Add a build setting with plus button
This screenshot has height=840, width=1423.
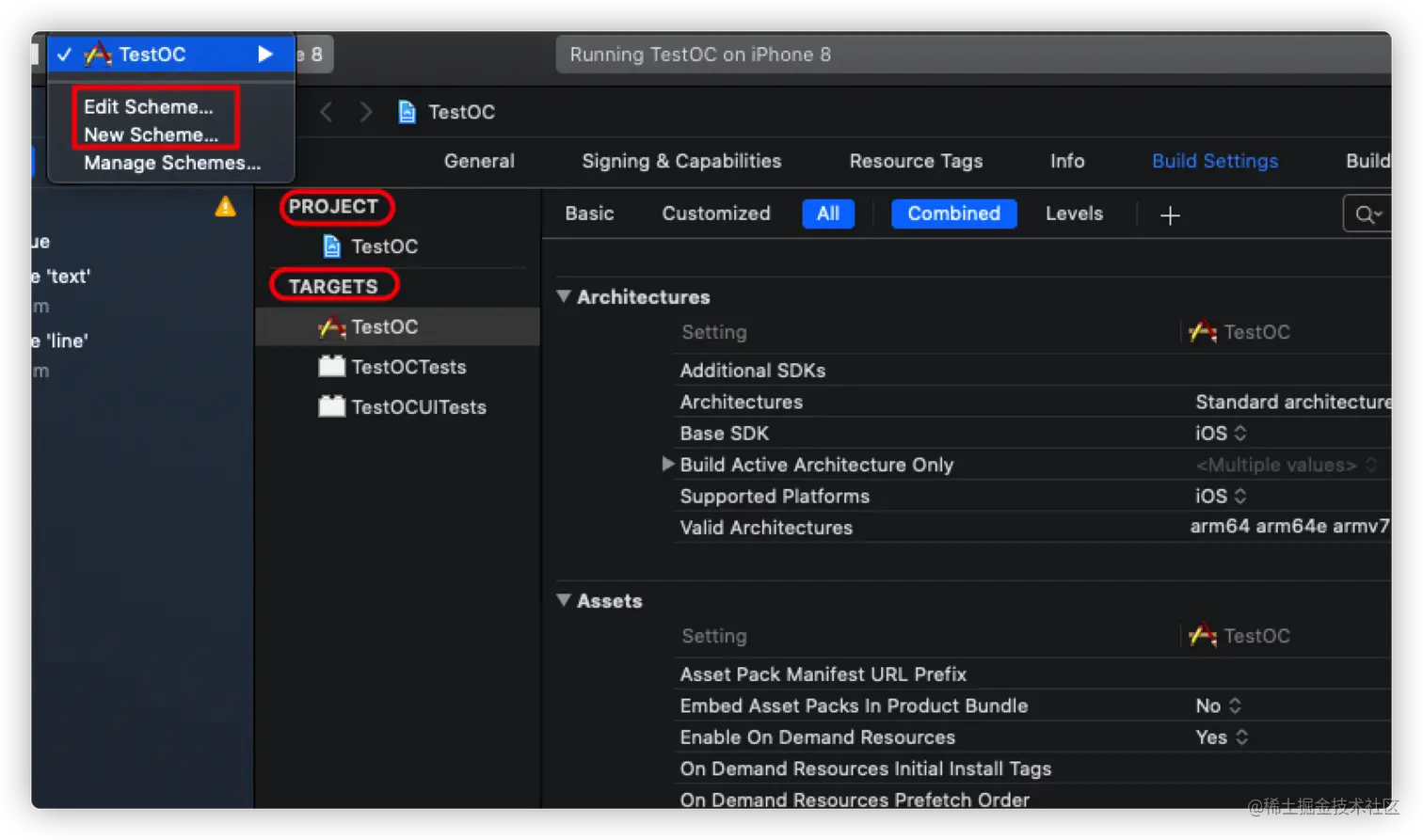1170,215
